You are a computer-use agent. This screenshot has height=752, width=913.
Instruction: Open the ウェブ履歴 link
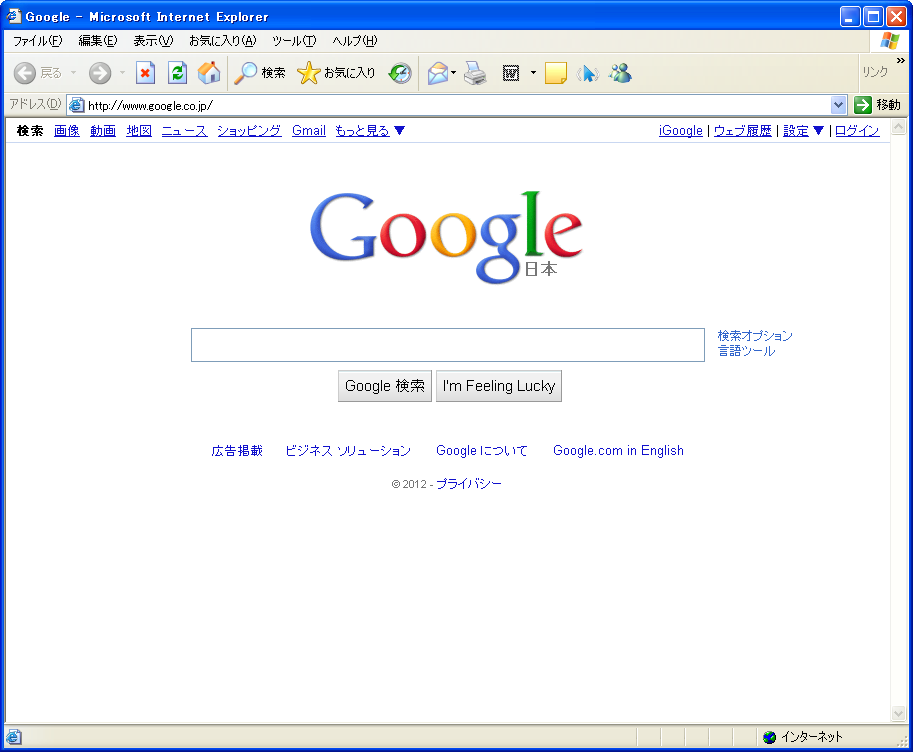[x=743, y=130]
